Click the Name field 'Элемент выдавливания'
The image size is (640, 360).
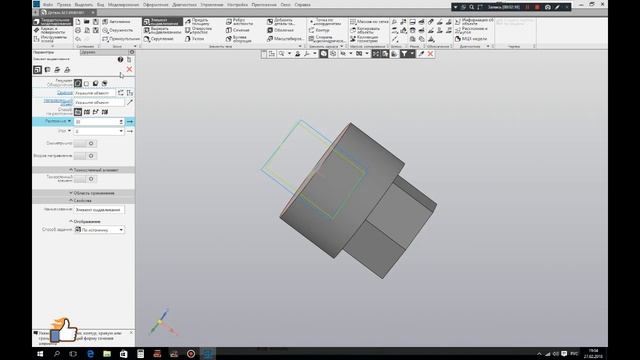[x=99, y=209]
